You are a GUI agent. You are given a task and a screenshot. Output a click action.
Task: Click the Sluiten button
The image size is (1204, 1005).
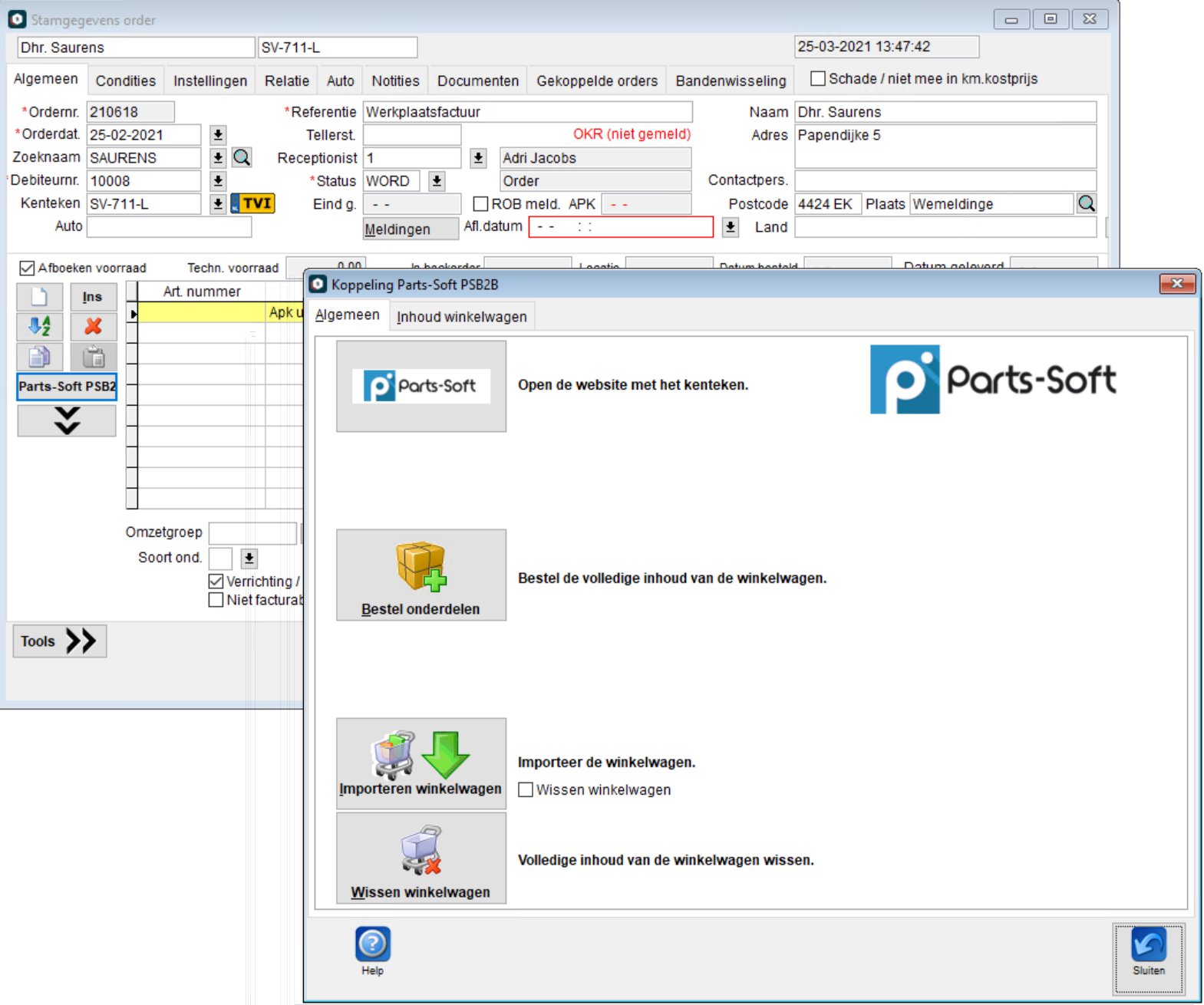coord(1148,957)
